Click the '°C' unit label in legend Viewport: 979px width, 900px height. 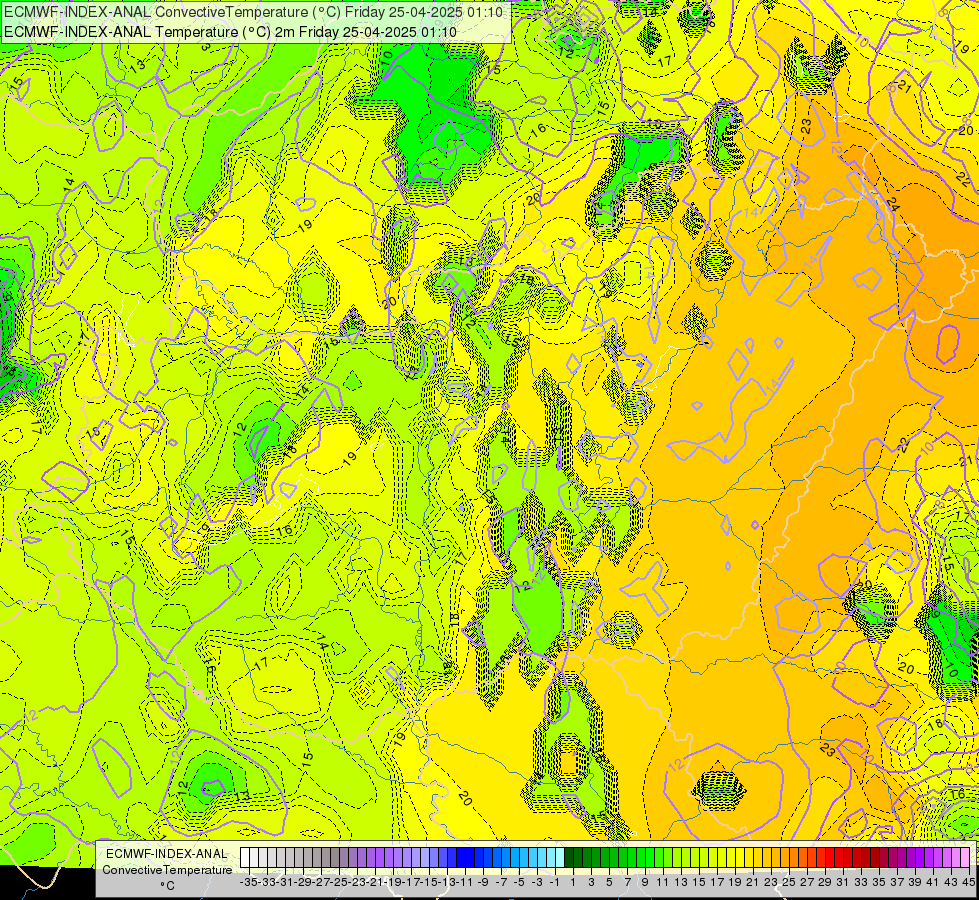click(167, 885)
